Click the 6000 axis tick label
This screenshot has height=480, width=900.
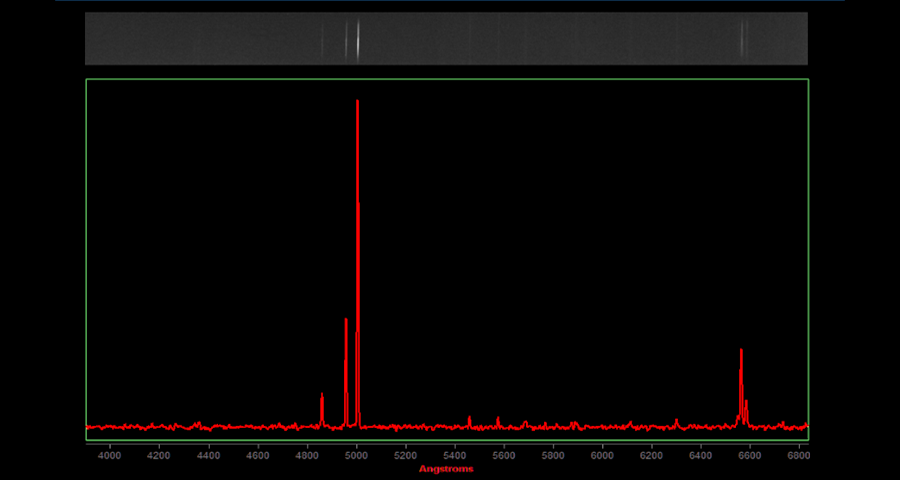click(x=603, y=454)
